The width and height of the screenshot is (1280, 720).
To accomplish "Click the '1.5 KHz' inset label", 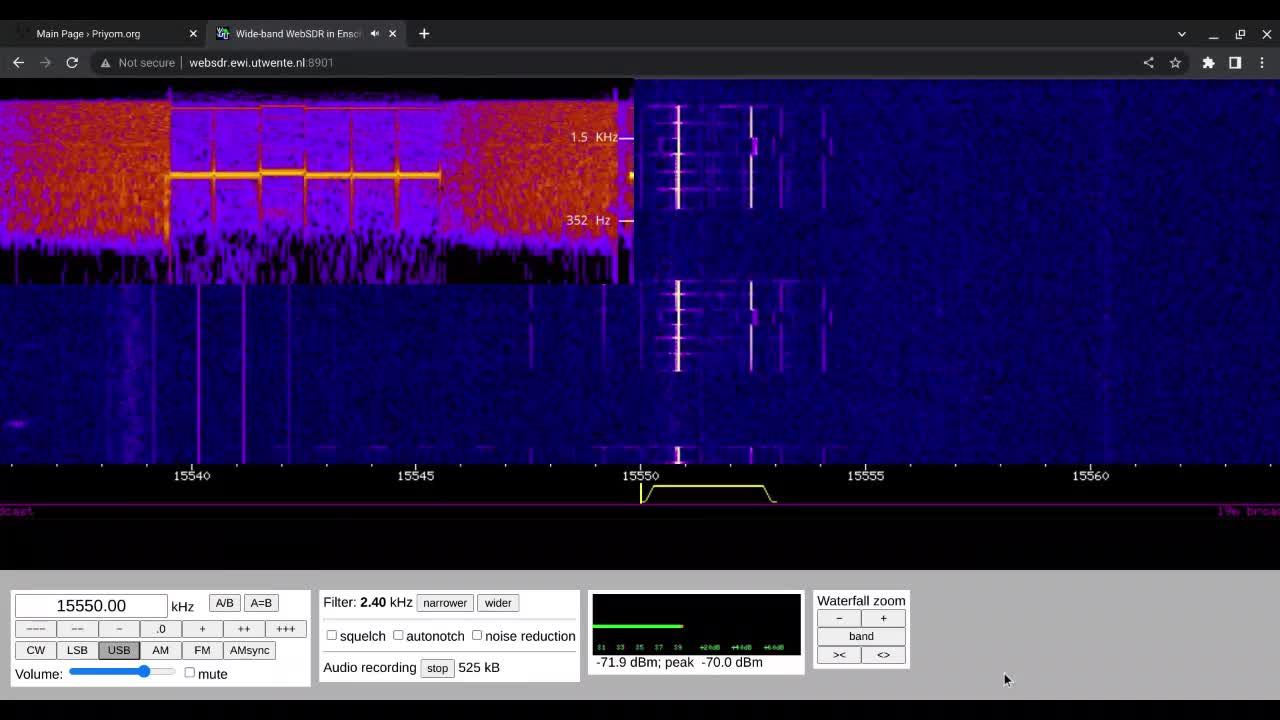I will [594, 137].
